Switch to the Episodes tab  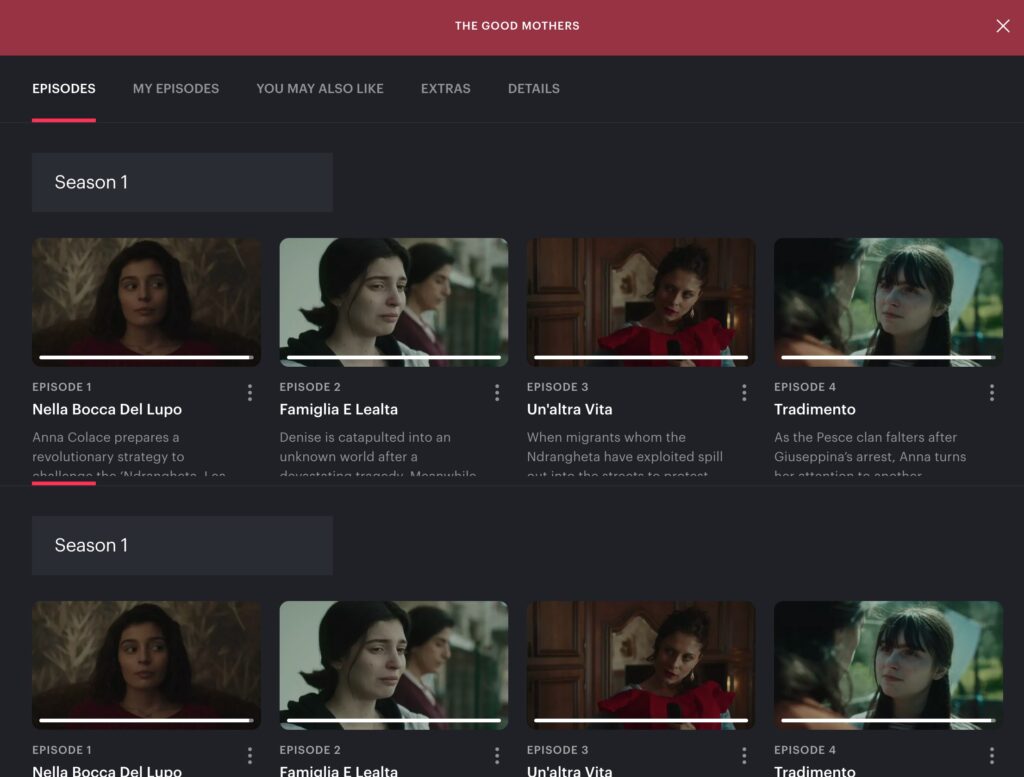pos(64,89)
